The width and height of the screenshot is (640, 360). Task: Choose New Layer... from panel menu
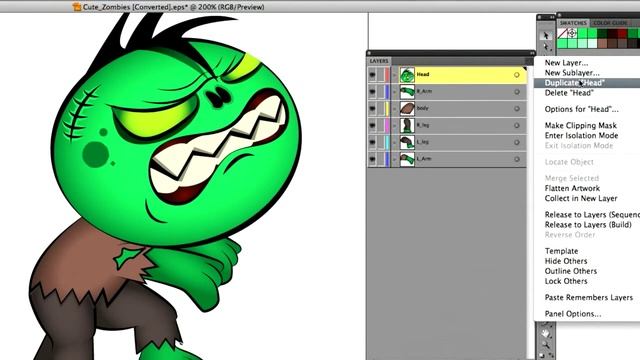pos(566,63)
